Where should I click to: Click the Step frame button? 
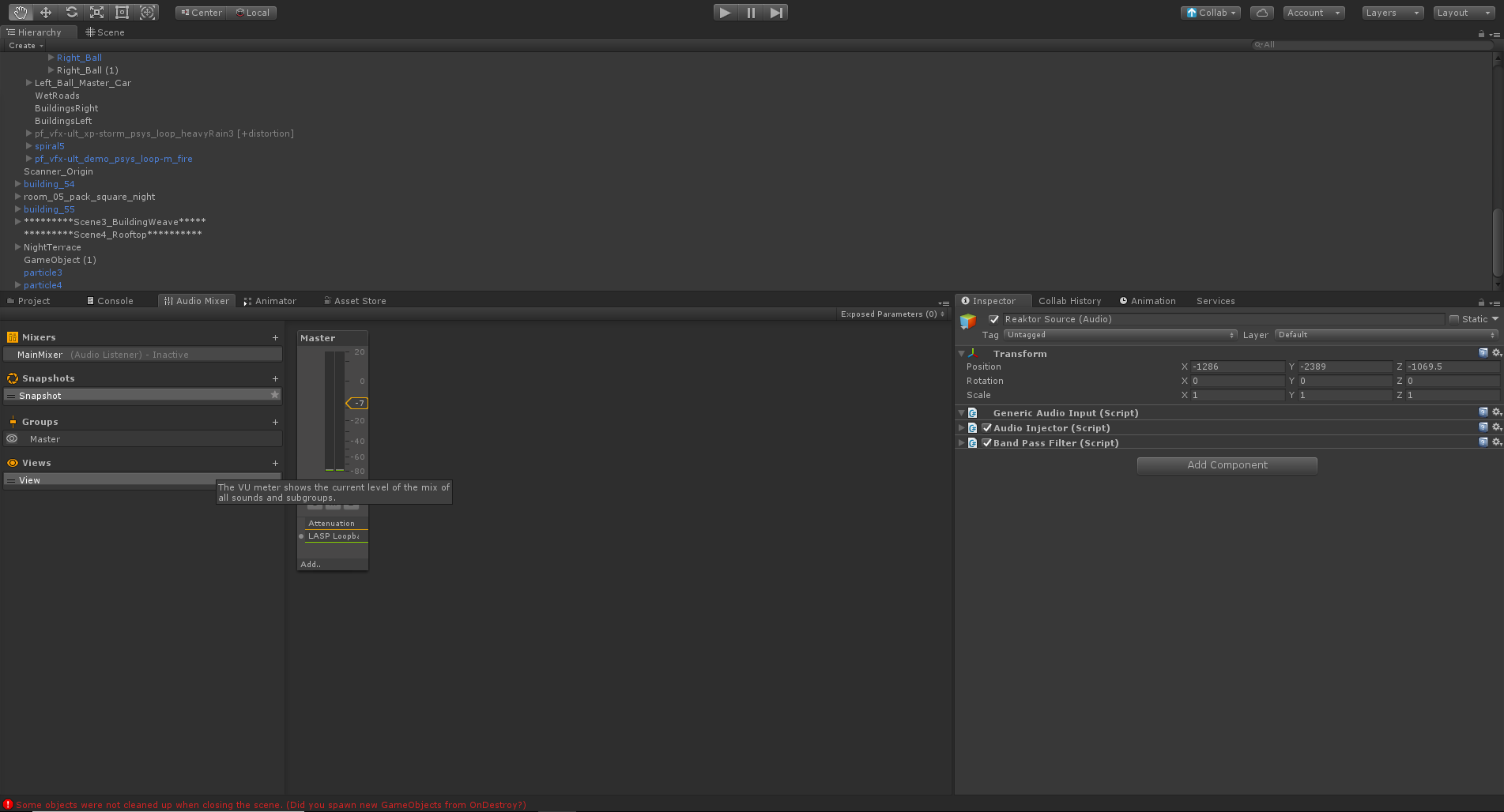click(775, 12)
